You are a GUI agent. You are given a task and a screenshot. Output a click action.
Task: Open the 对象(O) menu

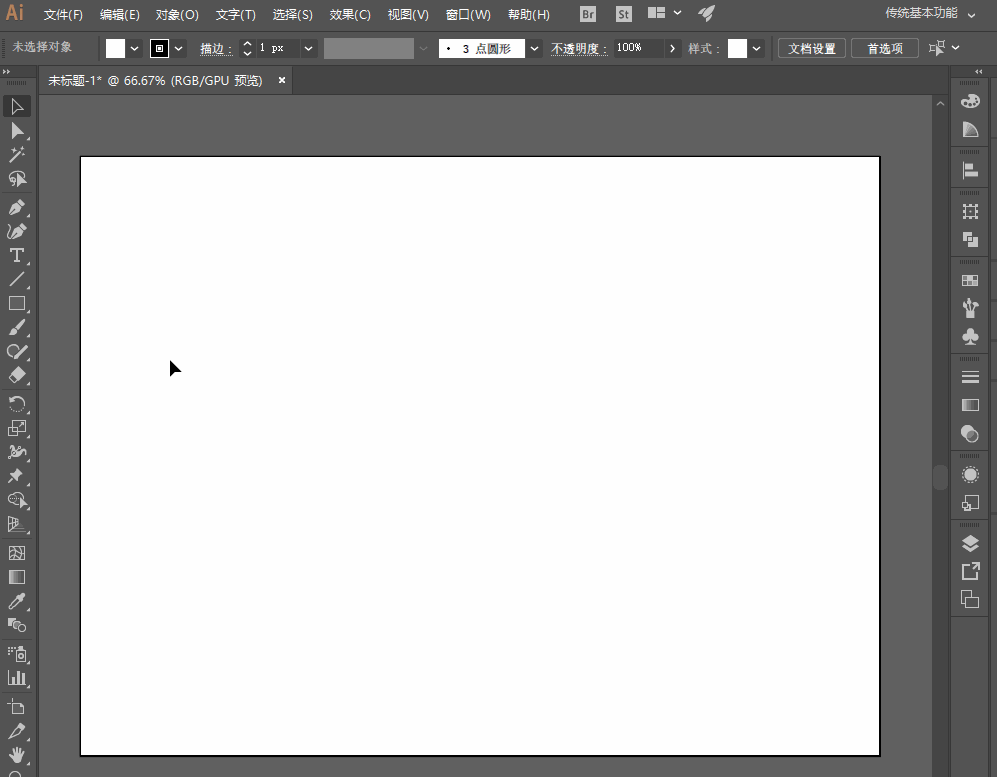click(x=177, y=15)
